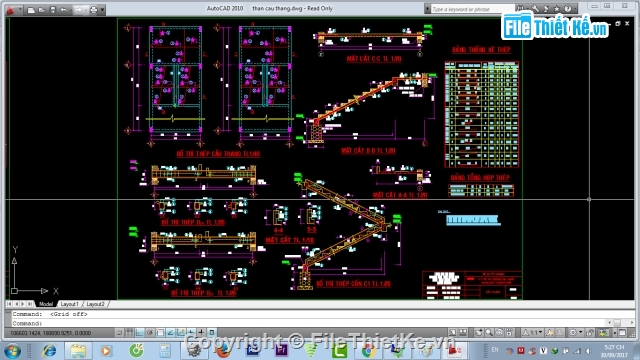Viewport: 640px width, 360px height.
Task: Open the annotation scale 1:1 dropdown
Action: click(533, 333)
